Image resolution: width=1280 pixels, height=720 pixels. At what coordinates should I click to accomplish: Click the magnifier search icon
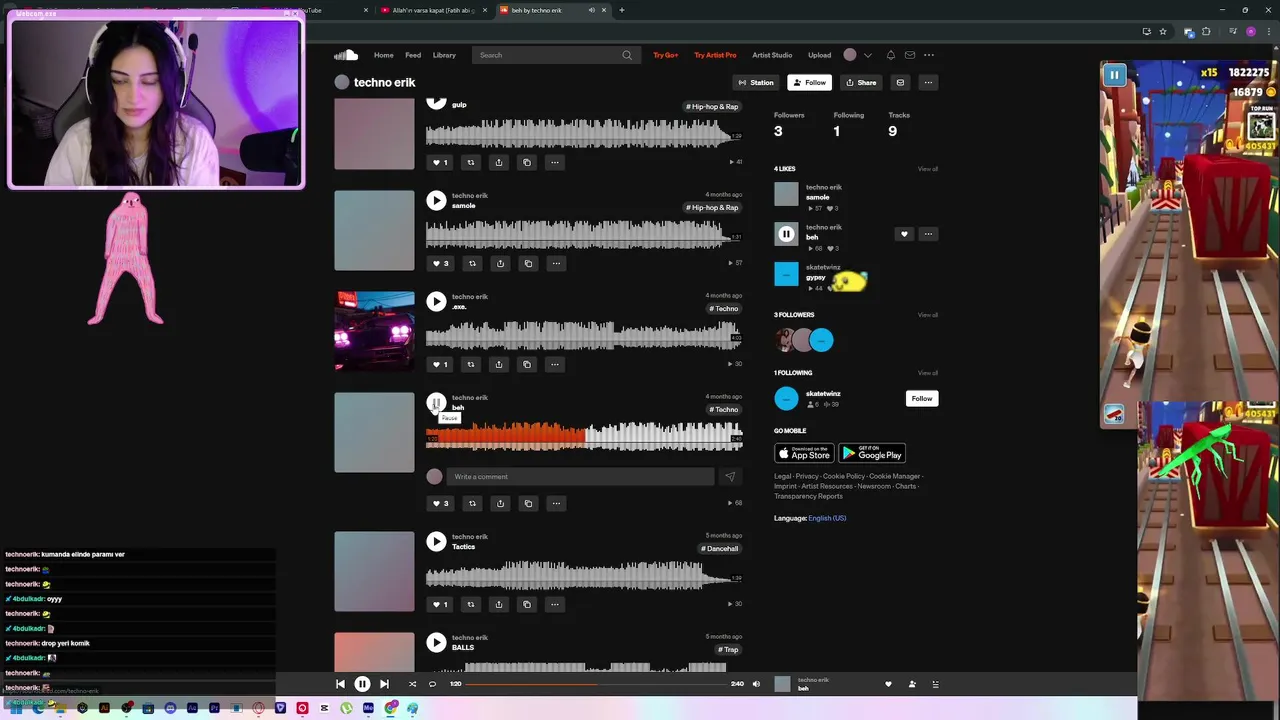[x=627, y=55]
